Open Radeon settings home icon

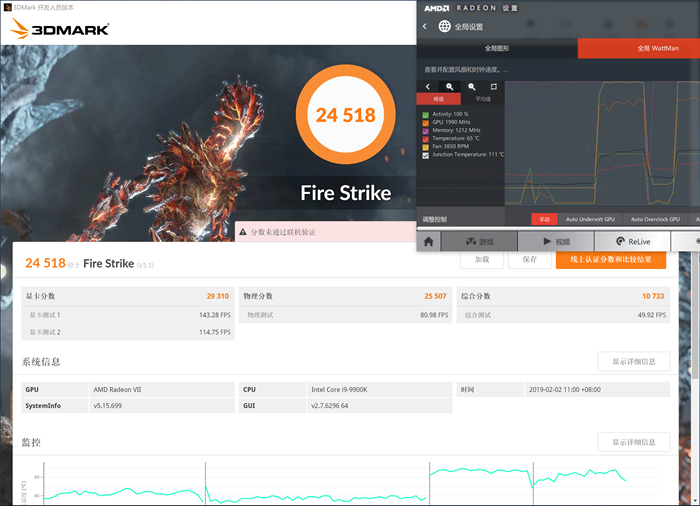[x=429, y=242]
